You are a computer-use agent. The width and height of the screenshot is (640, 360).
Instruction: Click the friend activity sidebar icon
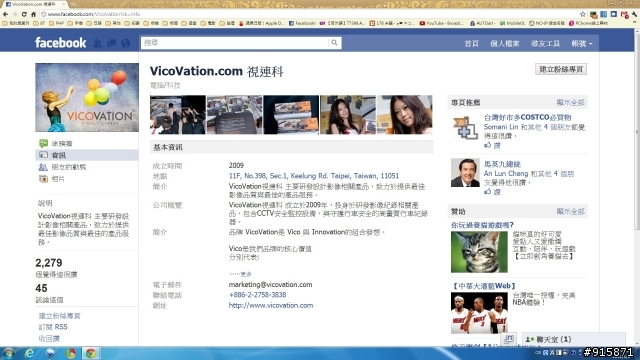click(43, 167)
